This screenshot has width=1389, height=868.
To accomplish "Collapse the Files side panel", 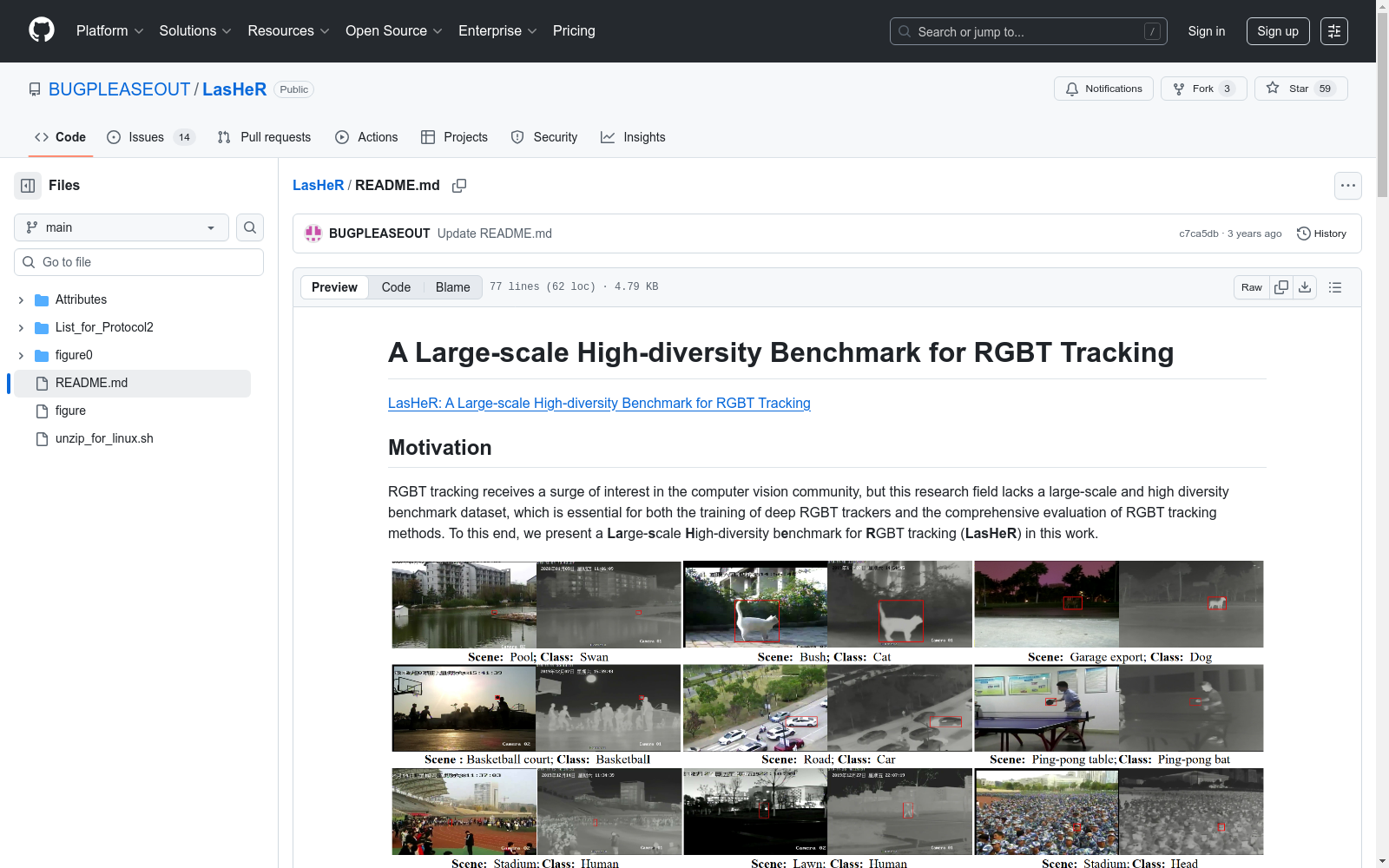I will tap(28, 186).
